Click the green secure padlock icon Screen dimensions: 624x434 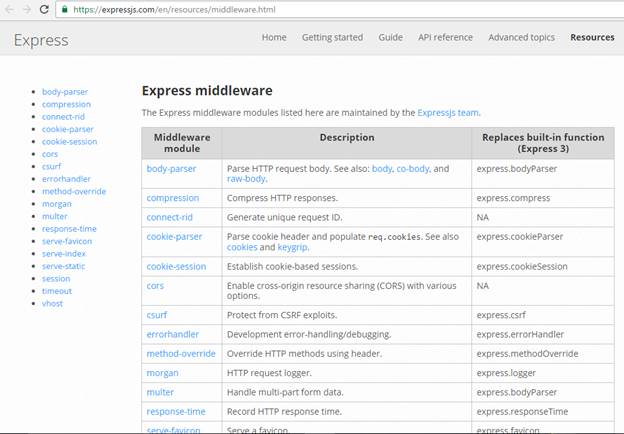coord(64,9)
